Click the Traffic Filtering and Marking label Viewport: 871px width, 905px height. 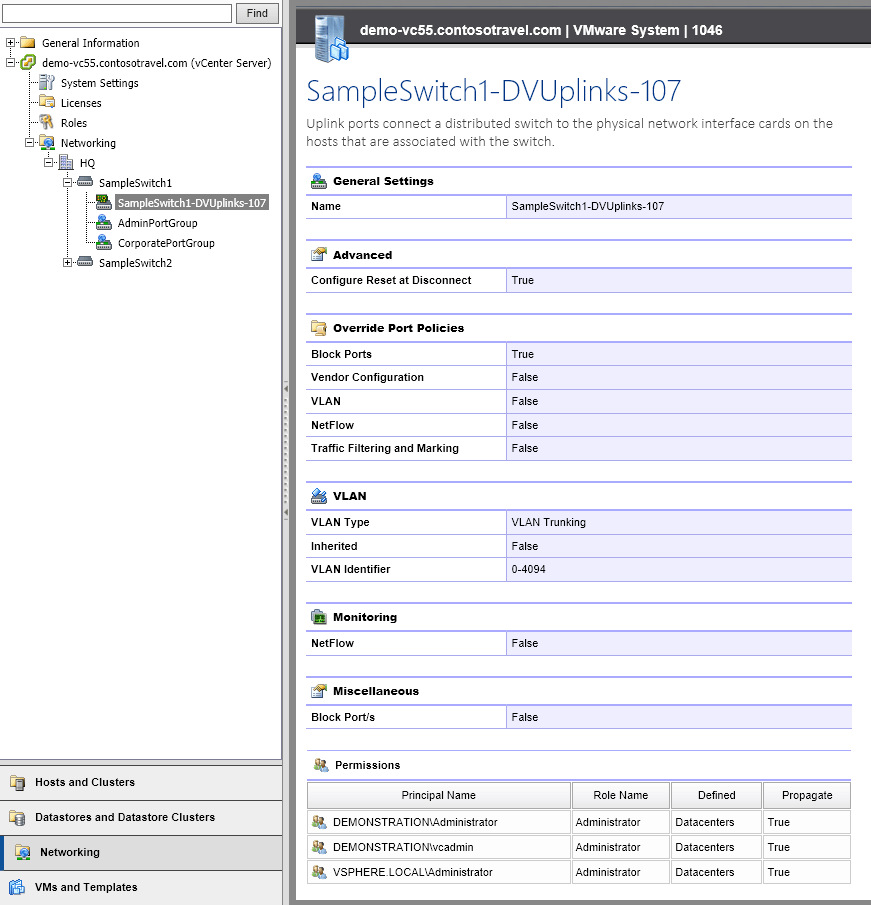(384, 448)
